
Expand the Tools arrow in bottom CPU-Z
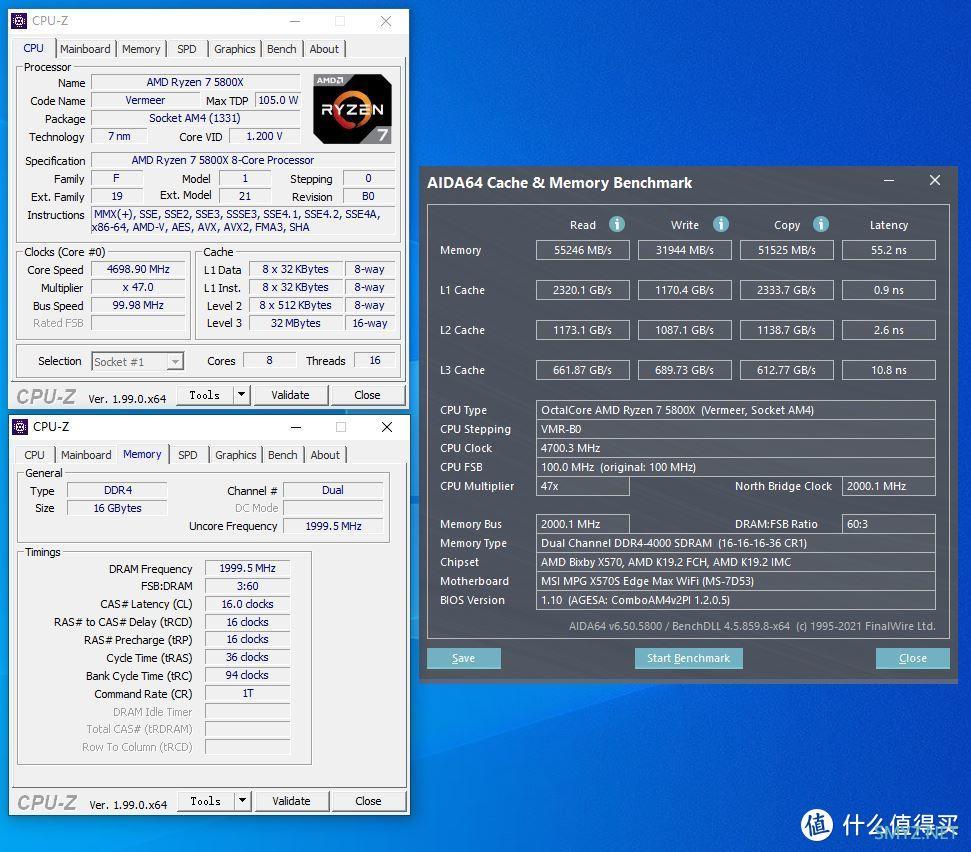click(243, 801)
